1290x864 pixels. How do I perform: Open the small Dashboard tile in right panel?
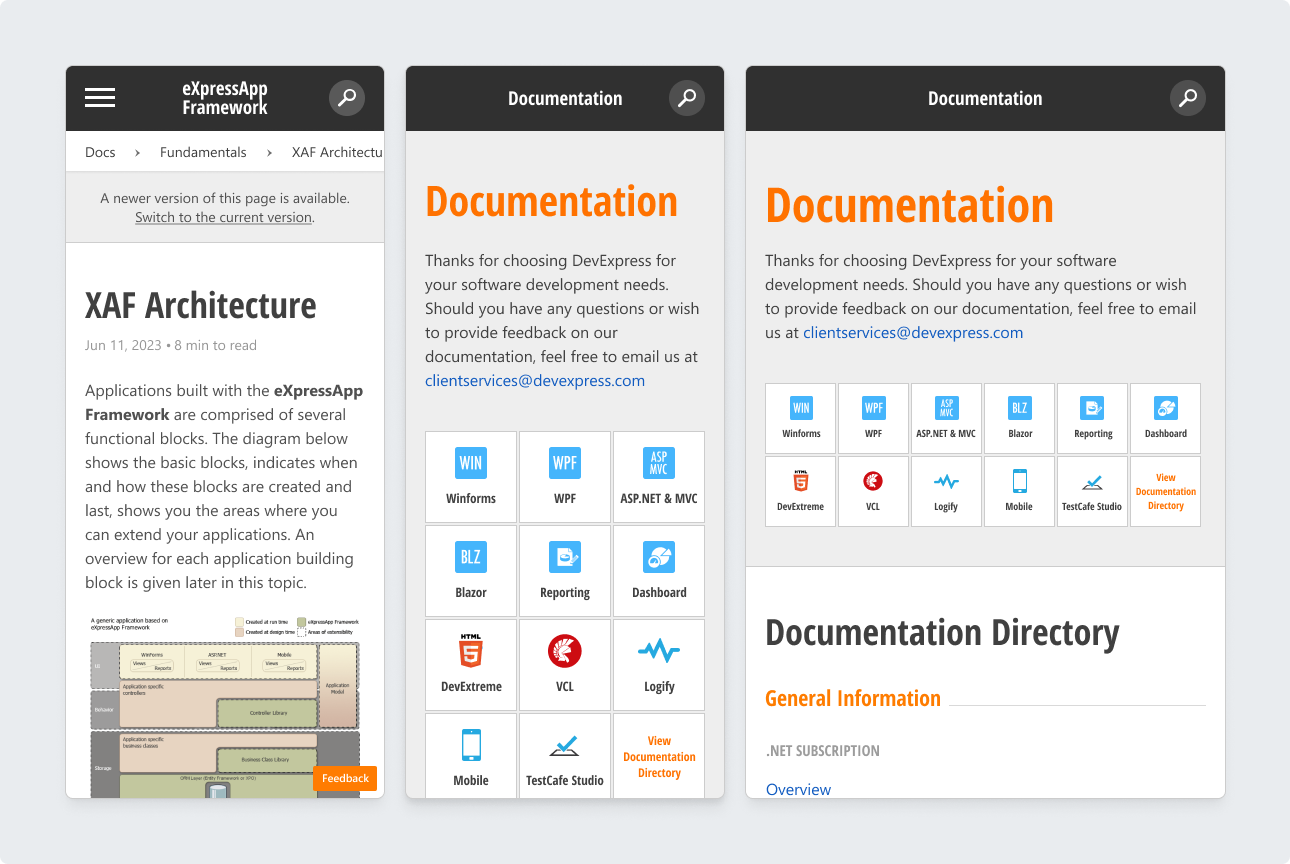coord(1166,418)
